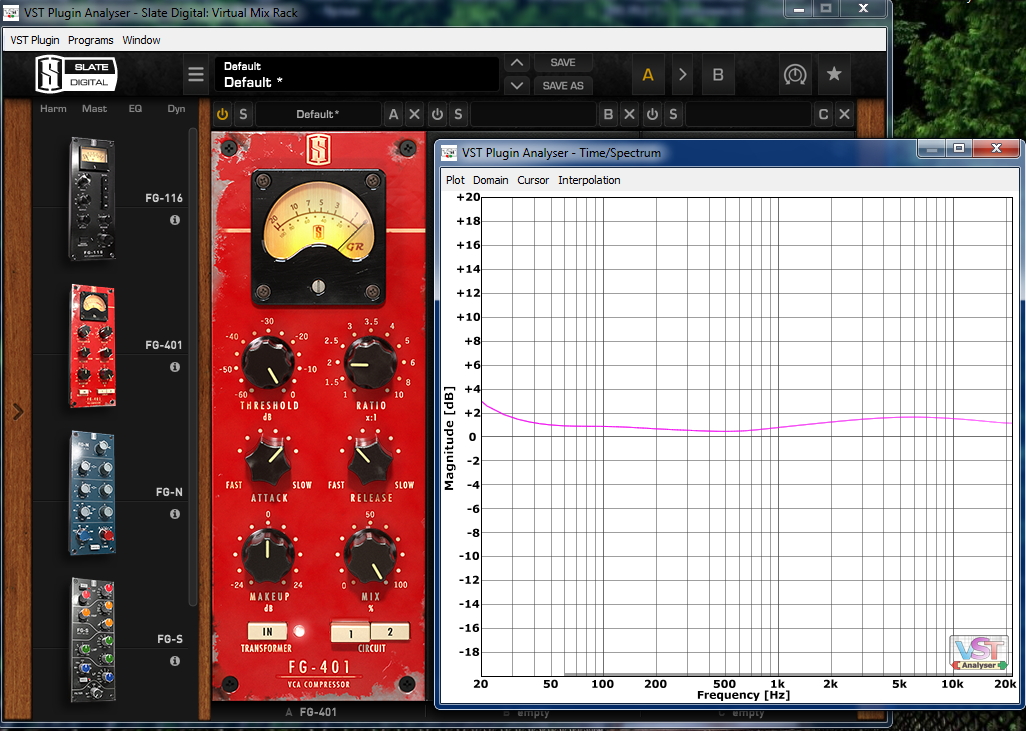The width and height of the screenshot is (1026, 731).
Task: Click the GR meter screw adjuster
Action: click(318, 286)
